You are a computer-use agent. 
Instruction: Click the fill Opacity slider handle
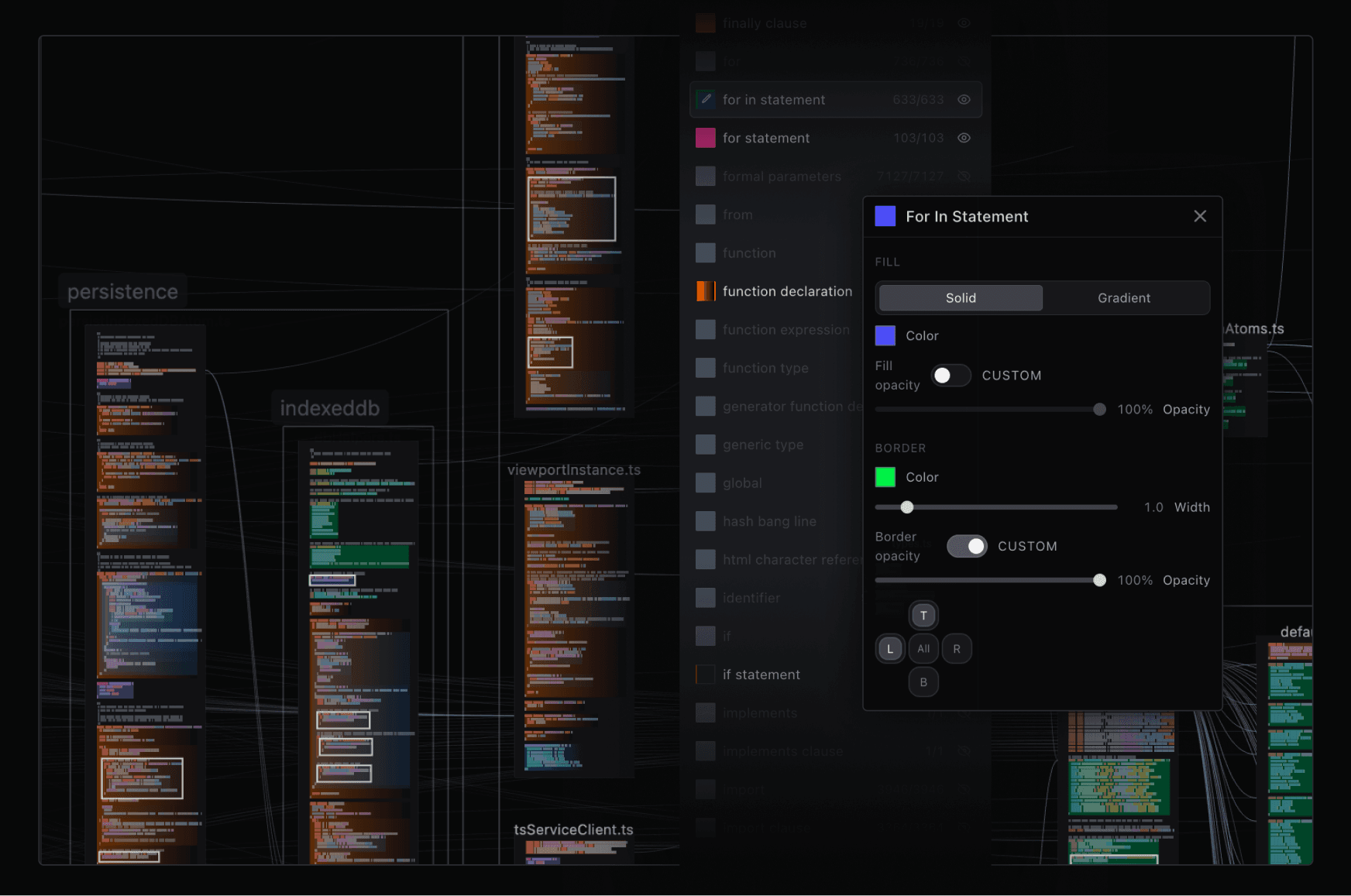[x=1099, y=410]
